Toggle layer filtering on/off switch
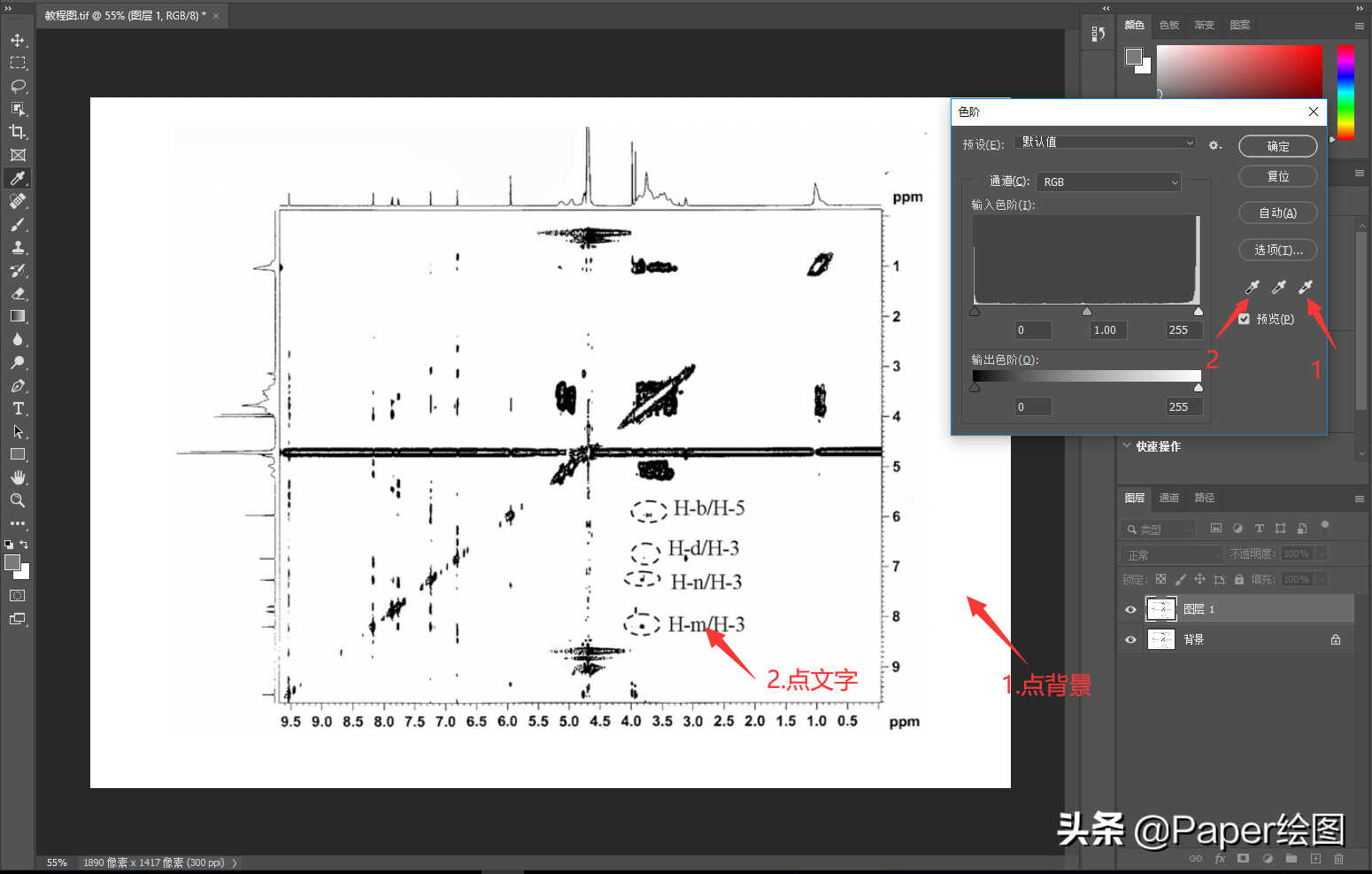This screenshot has width=1372, height=874. tap(1325, 526)
